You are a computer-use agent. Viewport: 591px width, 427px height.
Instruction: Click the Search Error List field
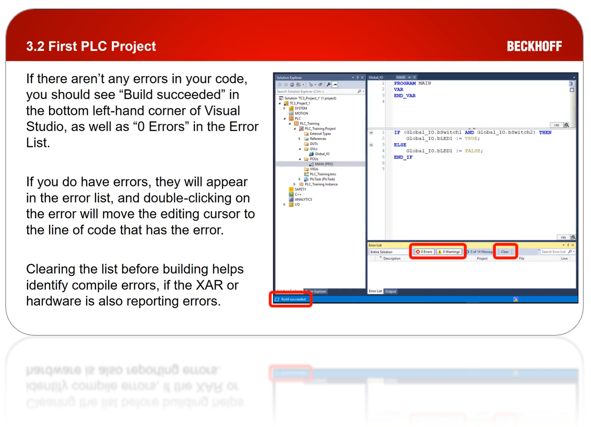click(x=557, y=252)
